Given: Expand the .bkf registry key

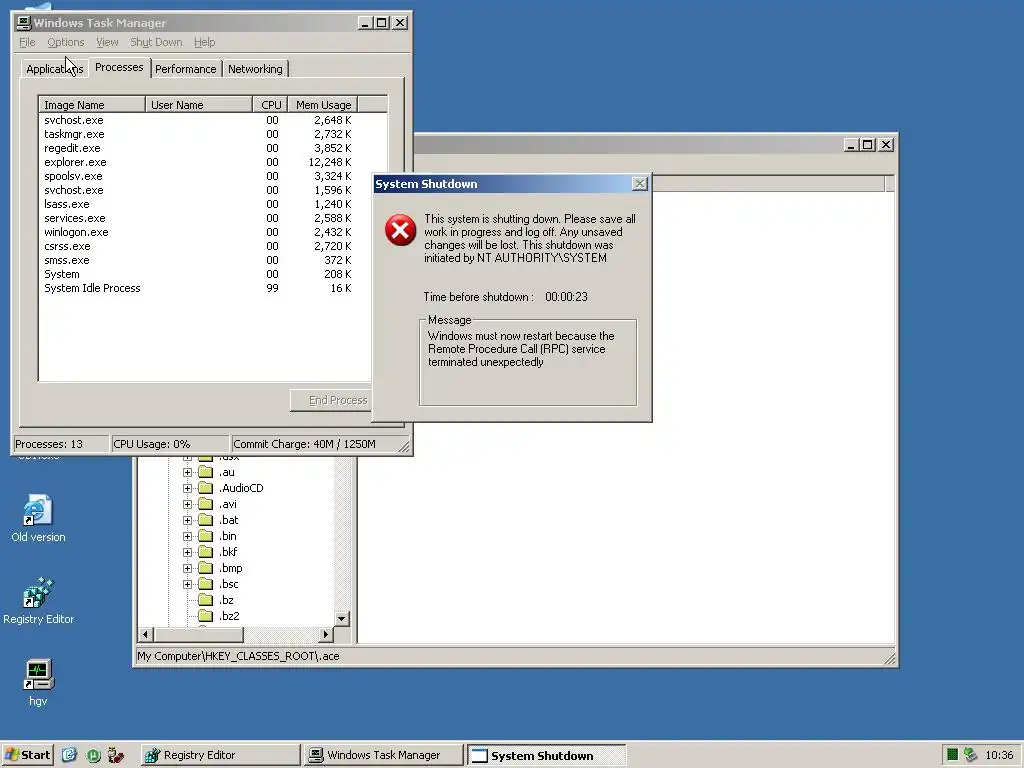Looking at the screenshot, I should (187, 552).
